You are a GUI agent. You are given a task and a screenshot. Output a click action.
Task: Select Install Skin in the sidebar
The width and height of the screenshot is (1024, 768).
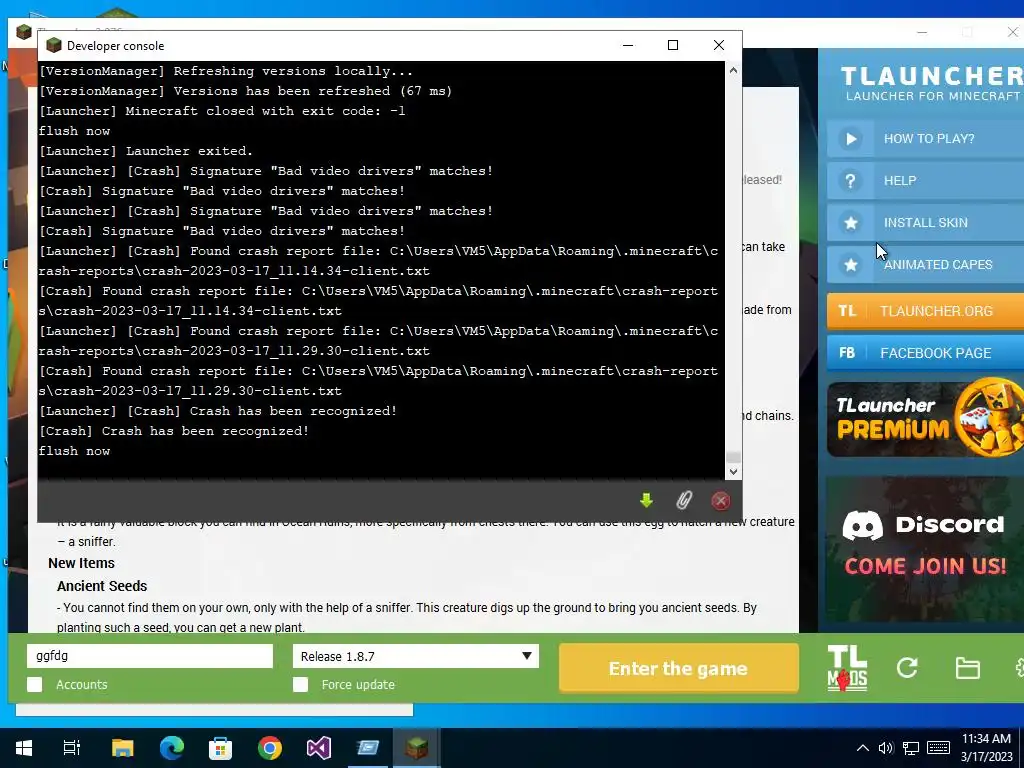click(925, 223)
